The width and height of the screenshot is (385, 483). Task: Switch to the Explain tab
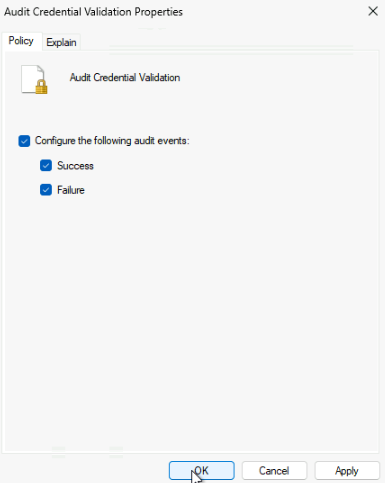tap(61, 42)
